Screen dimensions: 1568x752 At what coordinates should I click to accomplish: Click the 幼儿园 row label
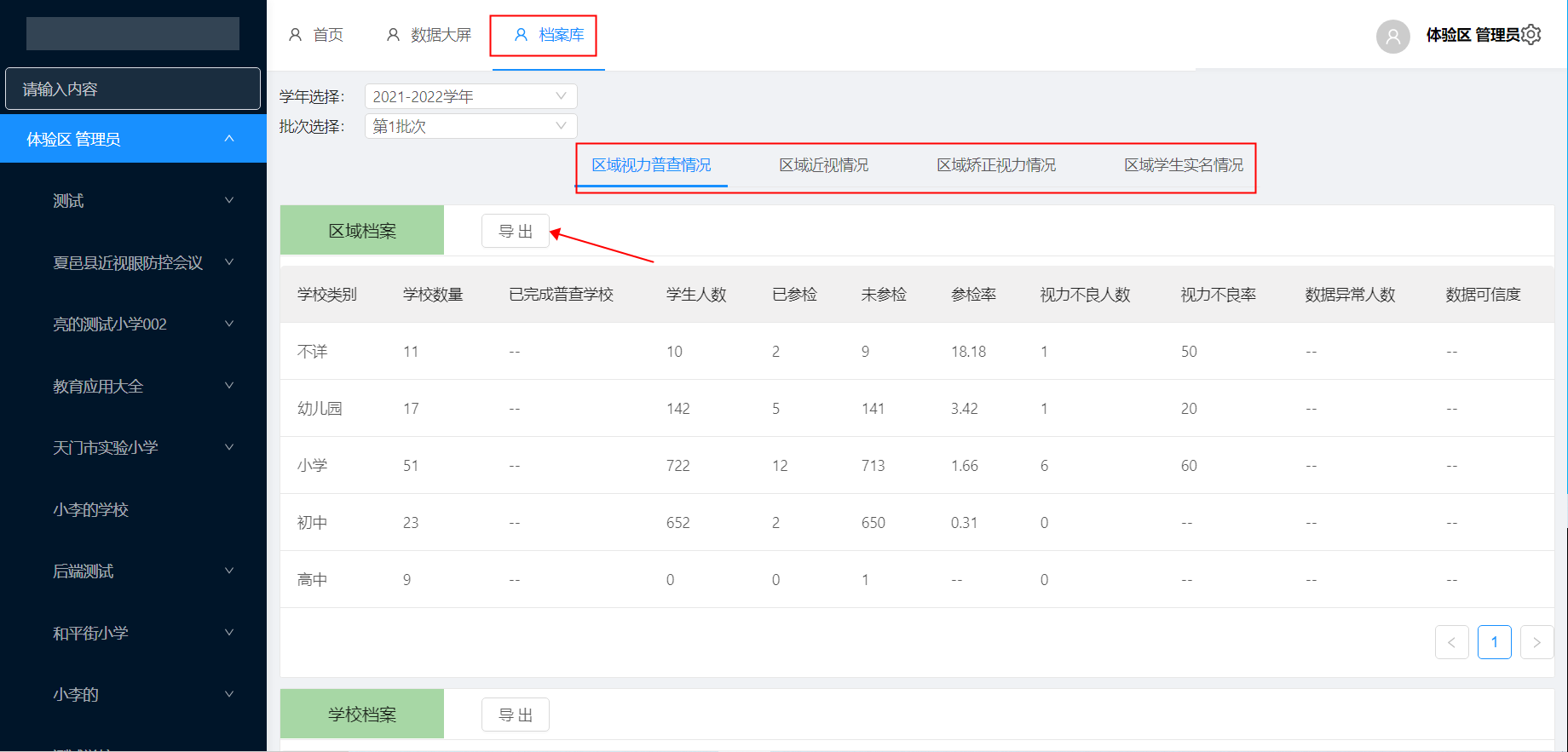pyautogui.click(x=320, y=409)
